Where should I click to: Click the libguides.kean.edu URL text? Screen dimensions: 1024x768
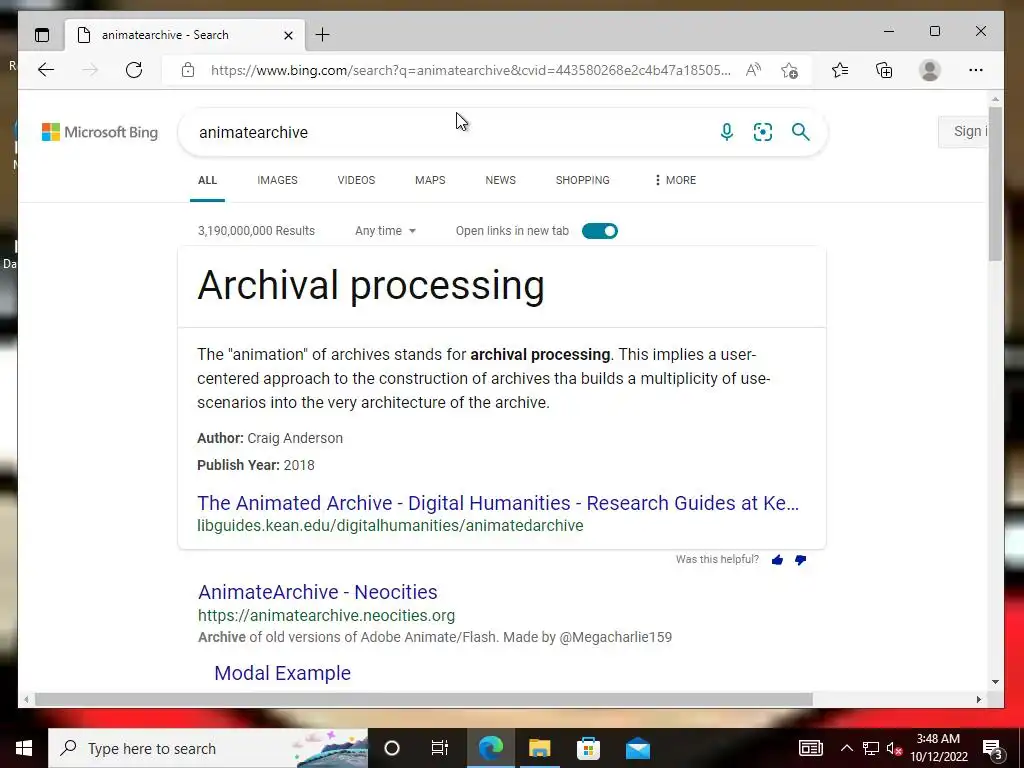point(390,526)
